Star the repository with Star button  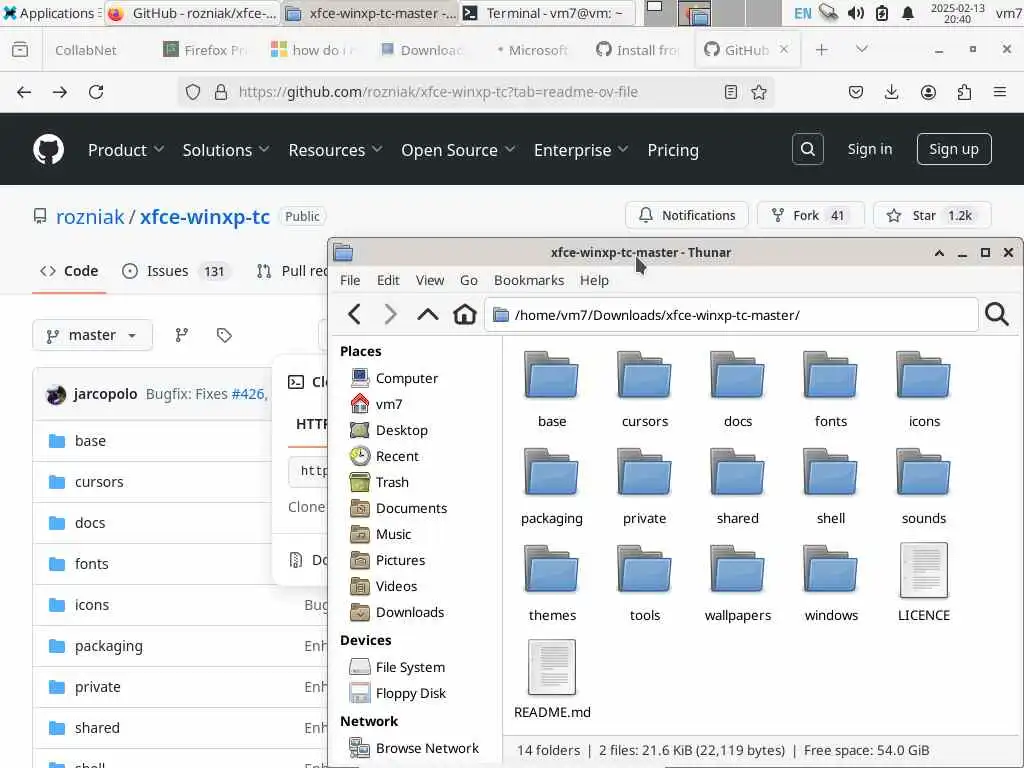(932, 216)
